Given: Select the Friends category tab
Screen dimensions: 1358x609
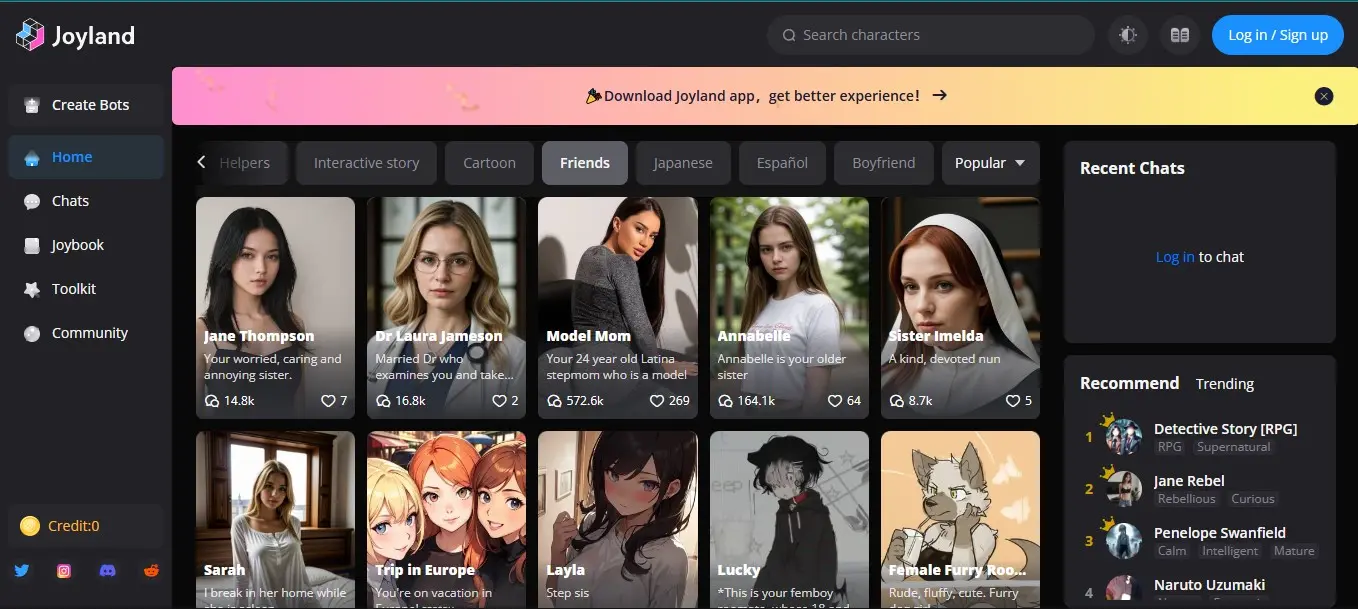Looking at the screenshot, I should click(585, 163).
